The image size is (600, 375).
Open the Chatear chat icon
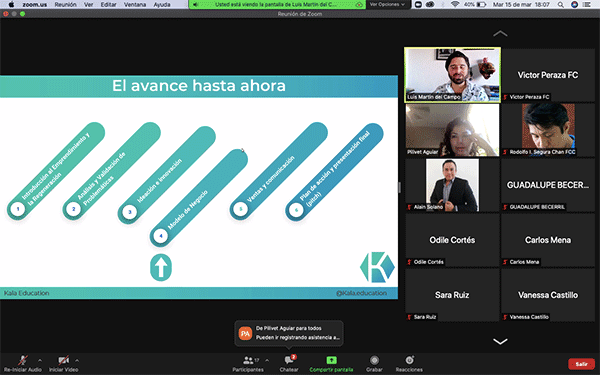point(289,360)
